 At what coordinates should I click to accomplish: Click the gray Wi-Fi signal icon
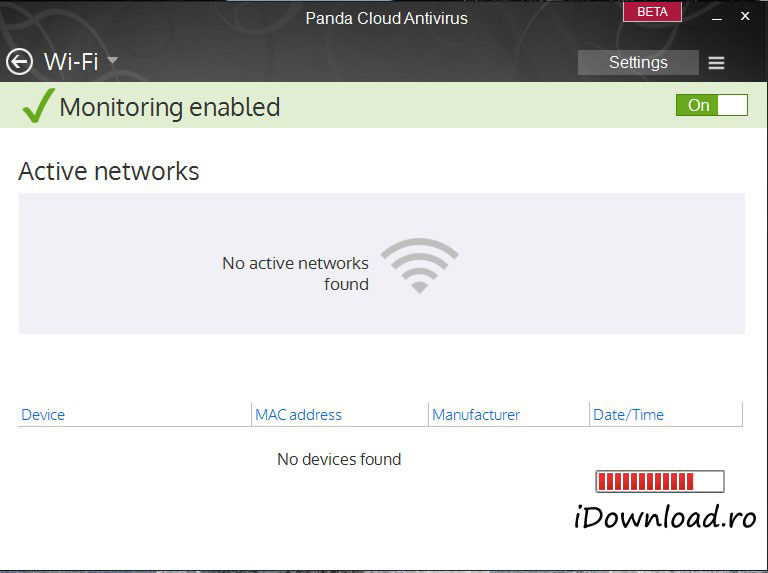pos(419,265)
